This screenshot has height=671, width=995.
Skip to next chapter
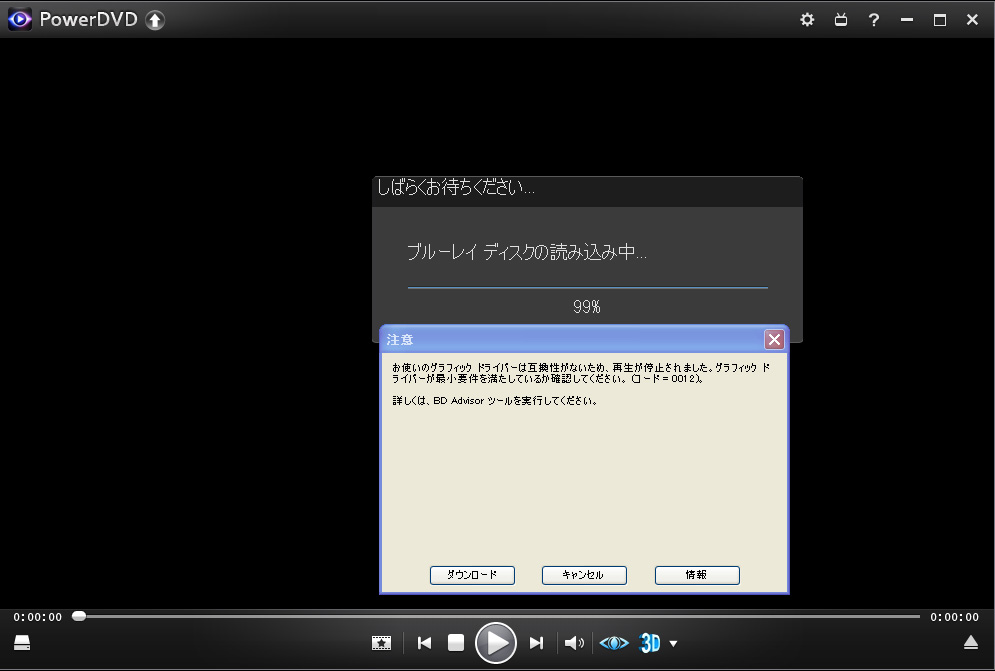pos(536,643)
